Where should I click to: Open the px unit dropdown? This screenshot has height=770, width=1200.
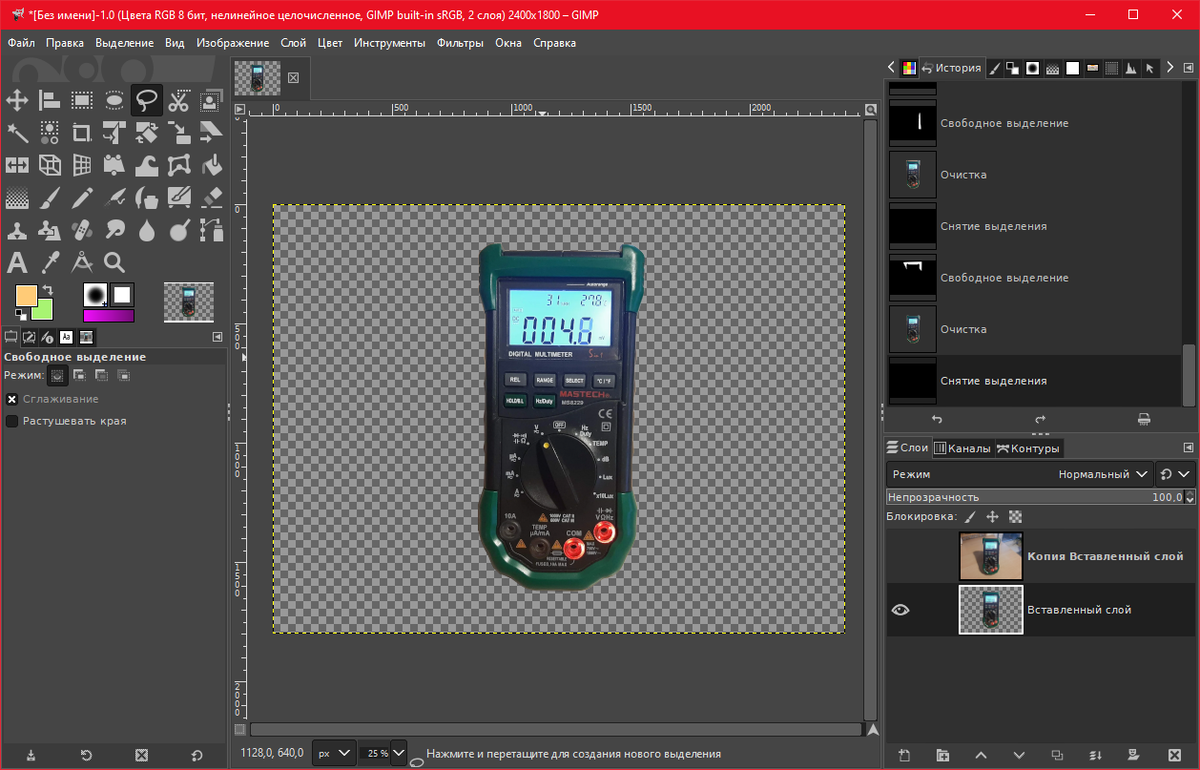[x=334, y=752]
